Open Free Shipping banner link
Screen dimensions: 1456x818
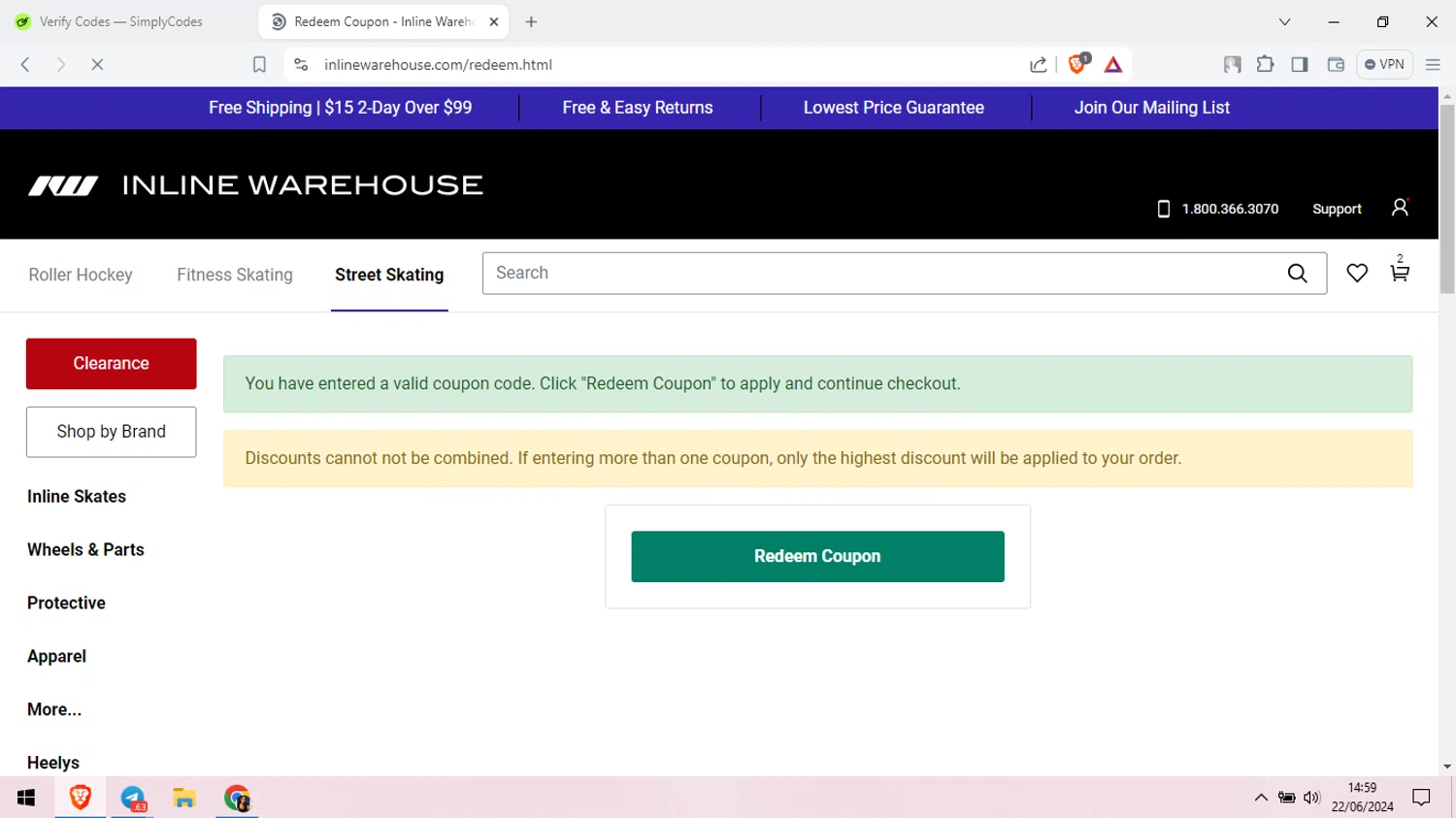click(340, 108)
